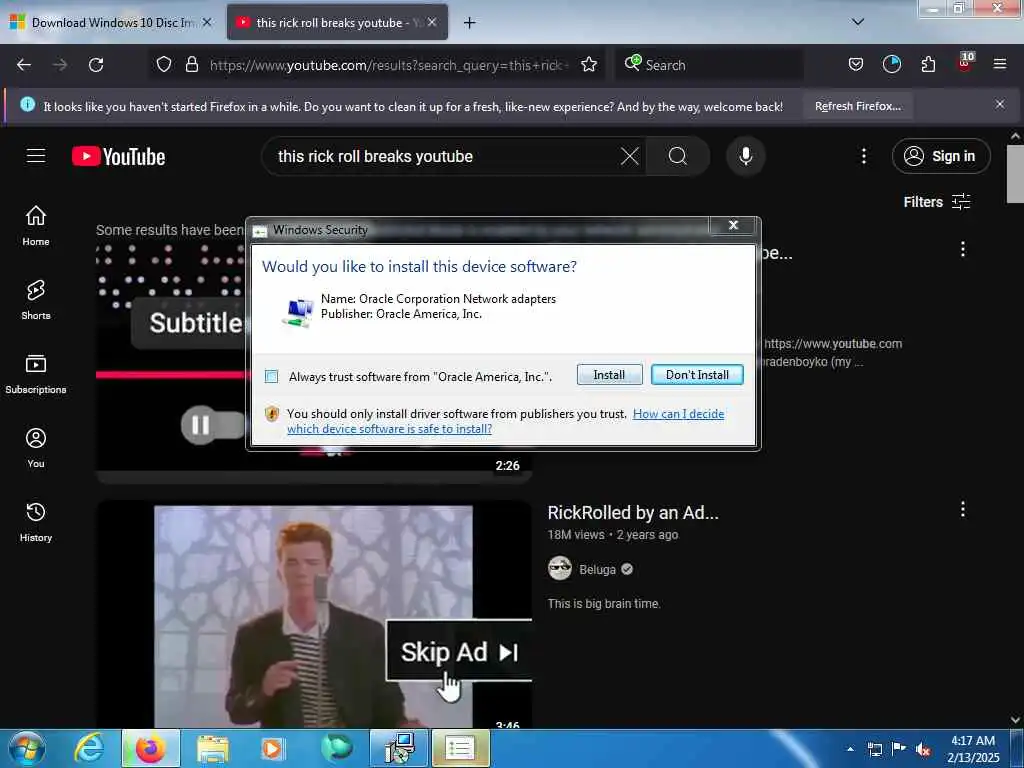Image resolution: width=1024 pixels, height=768 pixels.
Task: Click Install in Windows Security dialog
Action: (x=609, y=375)
